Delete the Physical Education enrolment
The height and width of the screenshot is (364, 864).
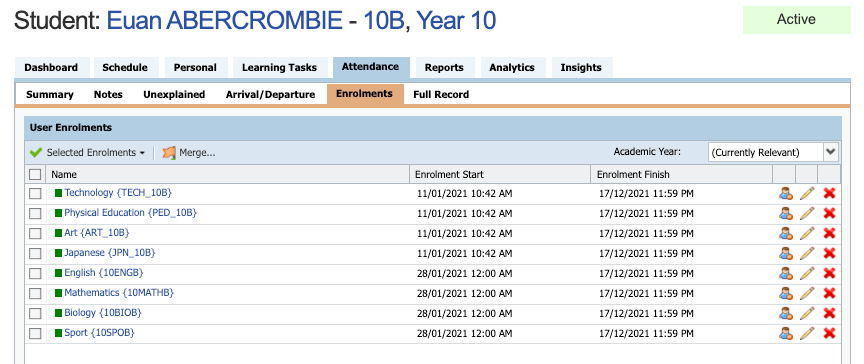coord(829,213)
